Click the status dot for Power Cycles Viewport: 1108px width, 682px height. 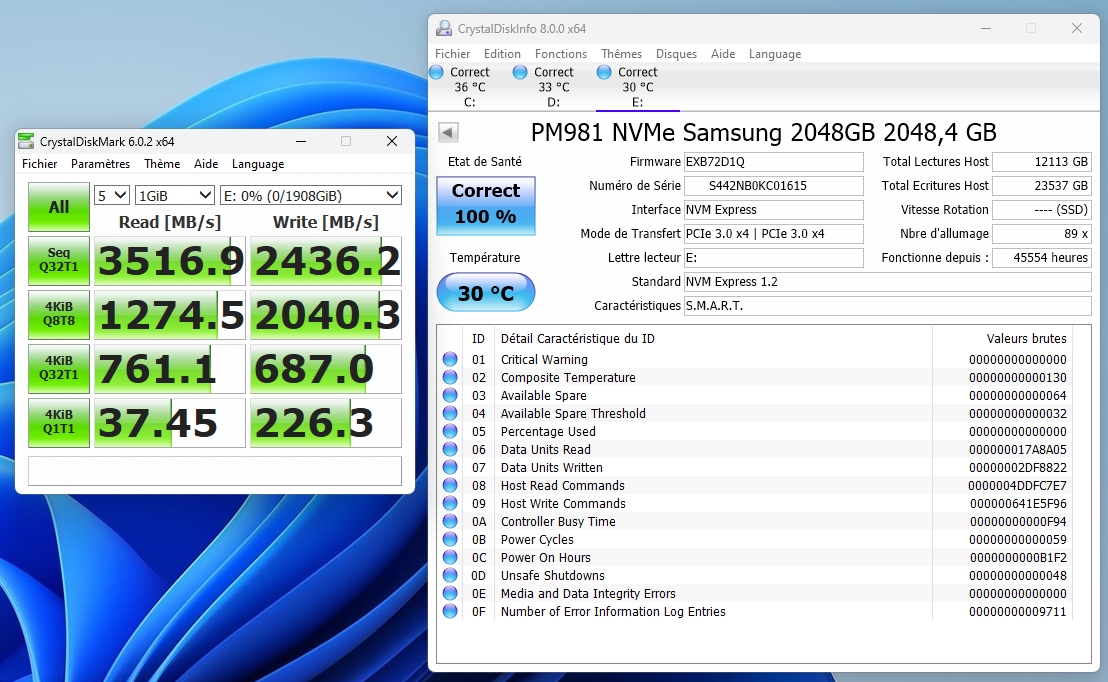tap(450, 539)
